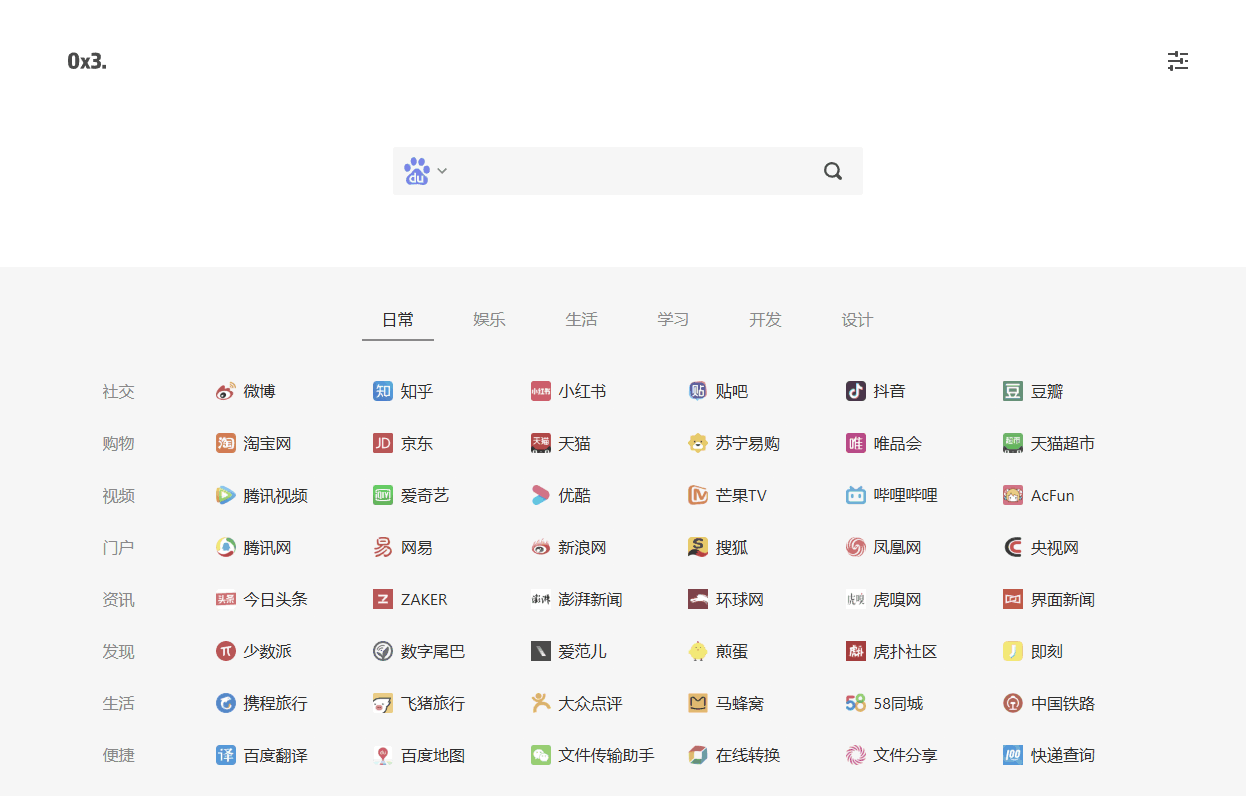Click the Douban (豆瓣) green icon

tap(1013, 391)
